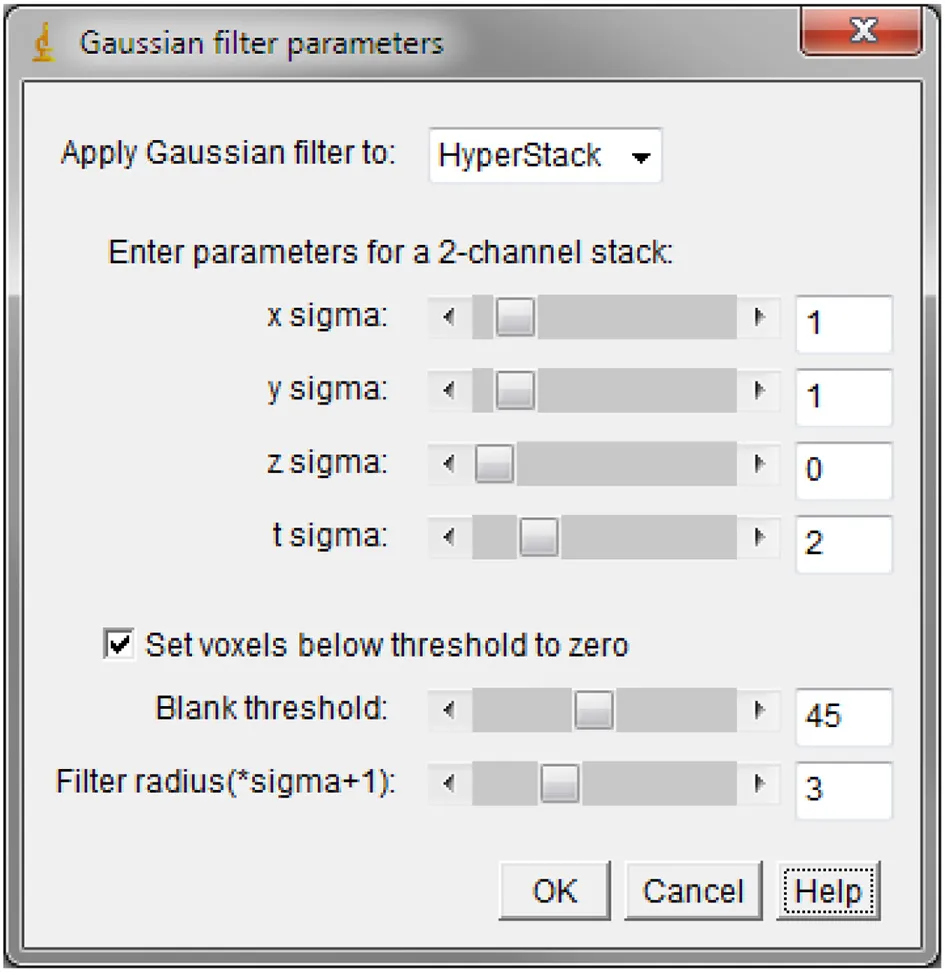Click the t sigma value field

[x=842, y=544]
